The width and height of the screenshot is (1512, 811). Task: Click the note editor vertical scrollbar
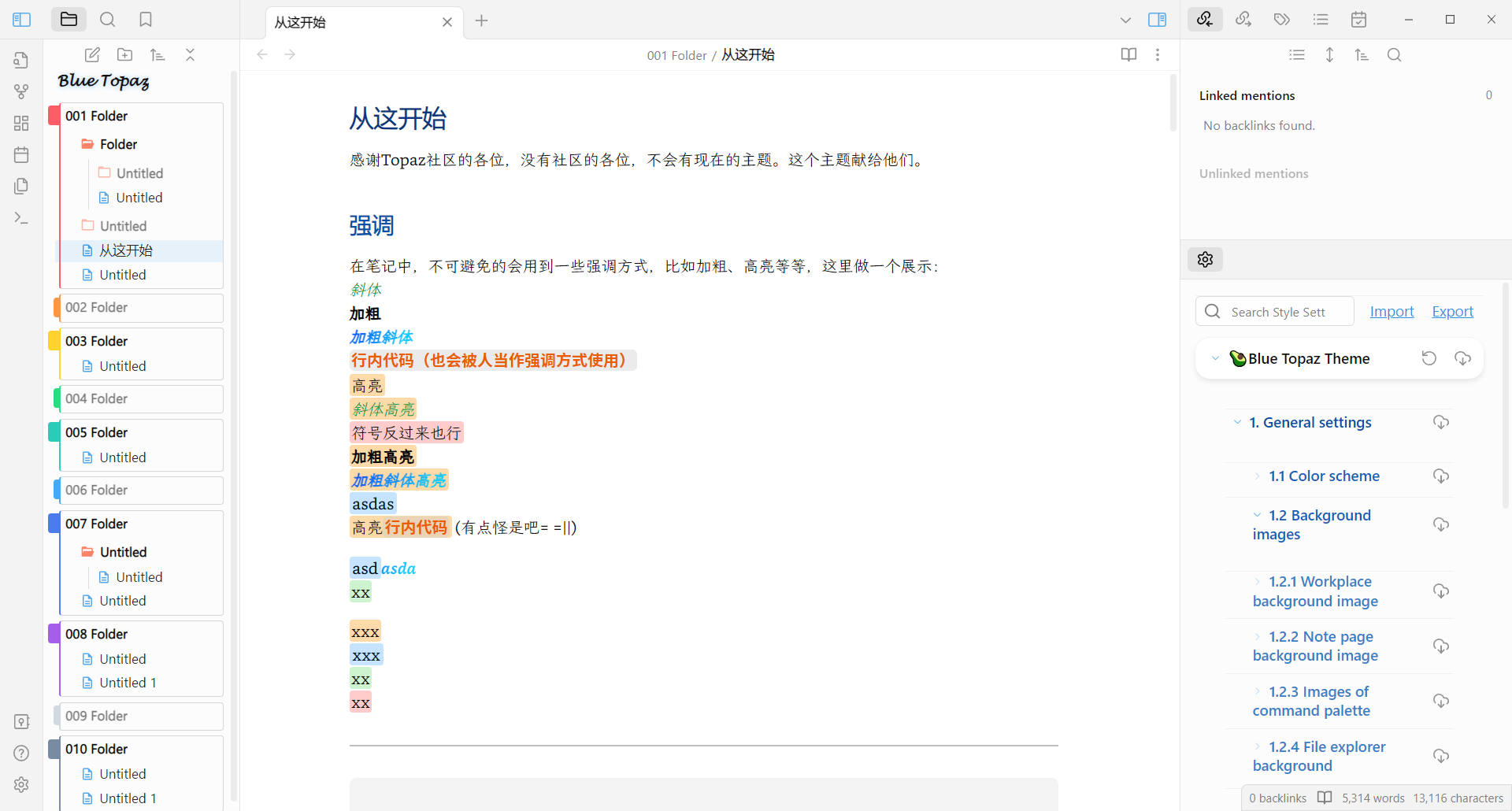point(1173,102)
